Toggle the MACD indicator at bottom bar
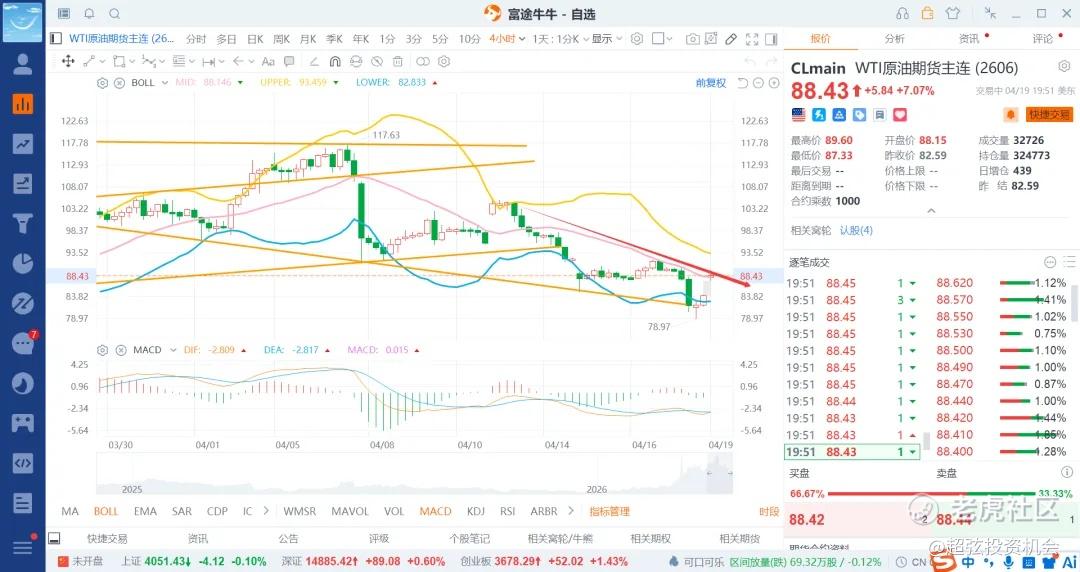Image resolution: width=1080 pixels, height=572 pixels. 435,511
